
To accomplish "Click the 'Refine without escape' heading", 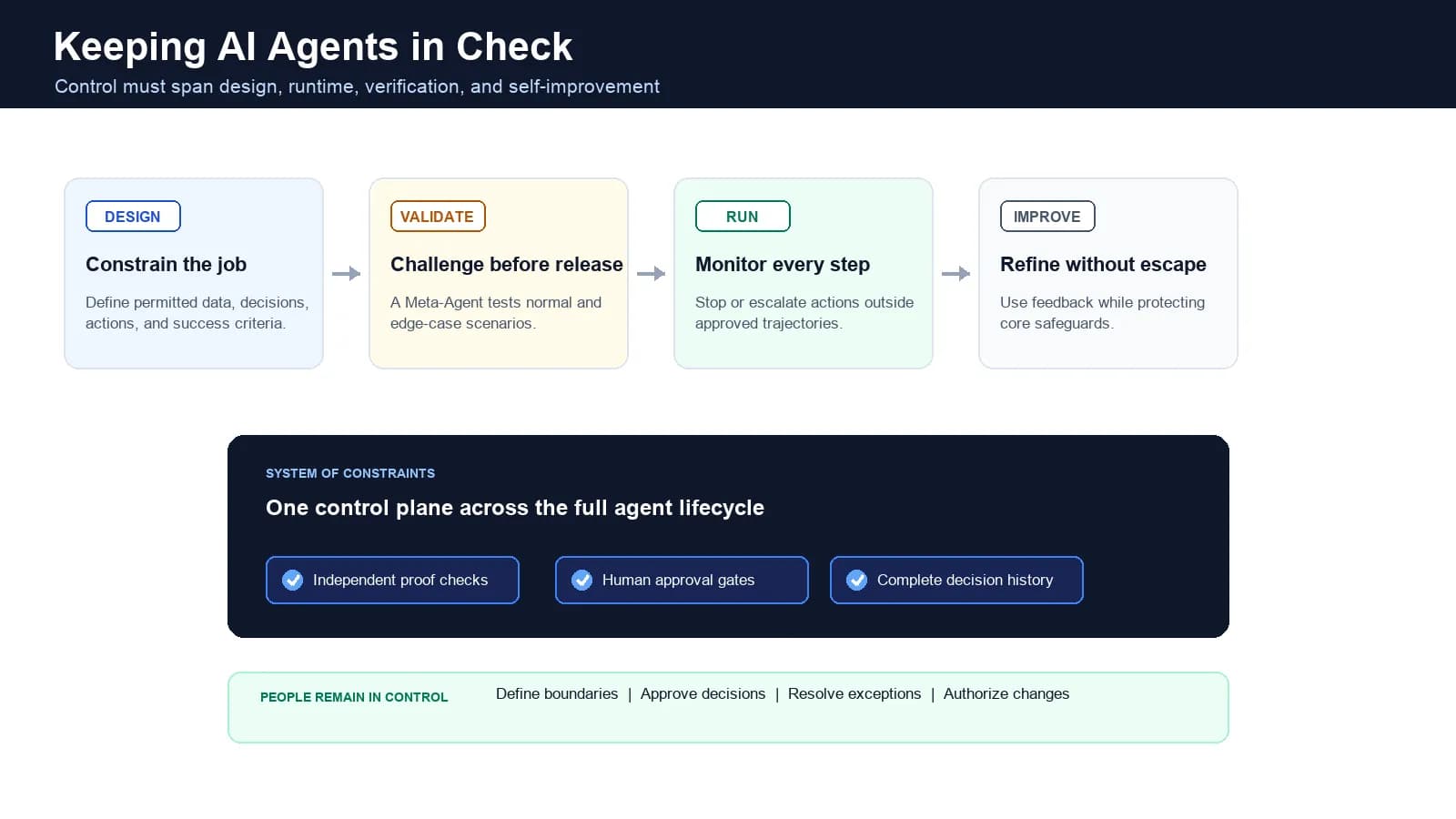I will click(x=1103, y=264).
